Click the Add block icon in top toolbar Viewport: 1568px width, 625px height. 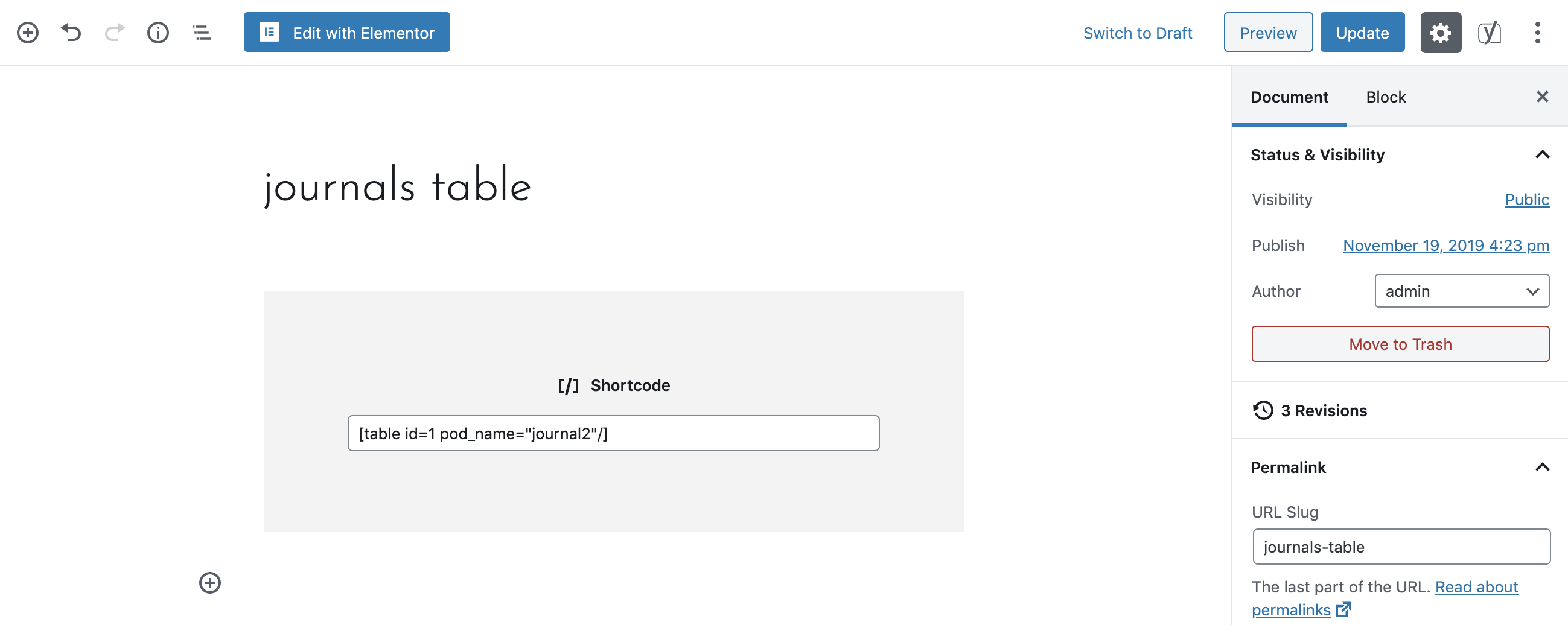tap(27, 32)
